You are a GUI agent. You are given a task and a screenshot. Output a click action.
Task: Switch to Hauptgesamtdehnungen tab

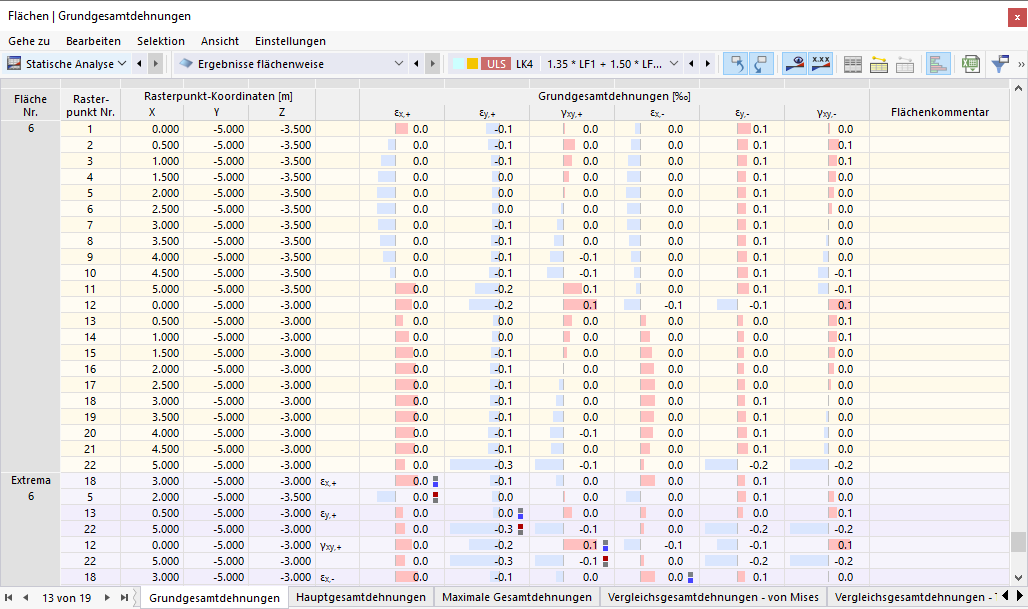(361, 597)
